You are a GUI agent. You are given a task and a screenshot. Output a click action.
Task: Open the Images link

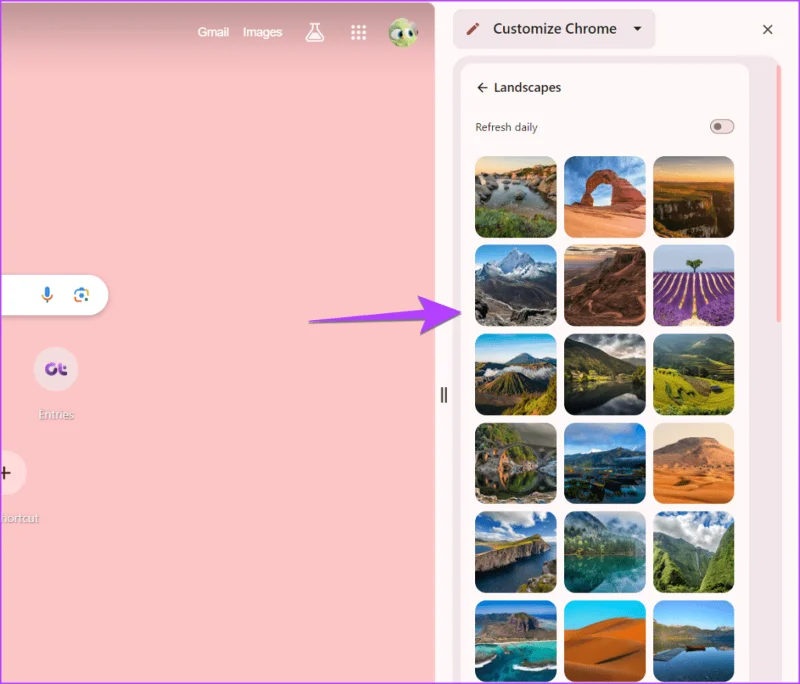[262, 32]
